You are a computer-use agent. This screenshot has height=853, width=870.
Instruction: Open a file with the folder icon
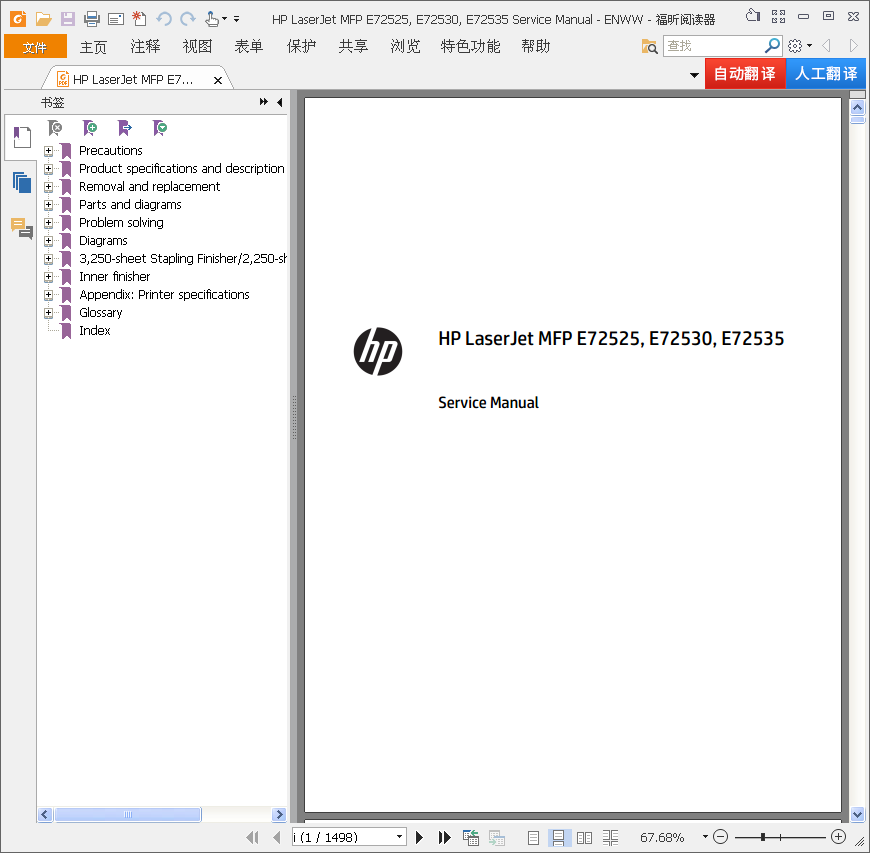click(43, 19)
